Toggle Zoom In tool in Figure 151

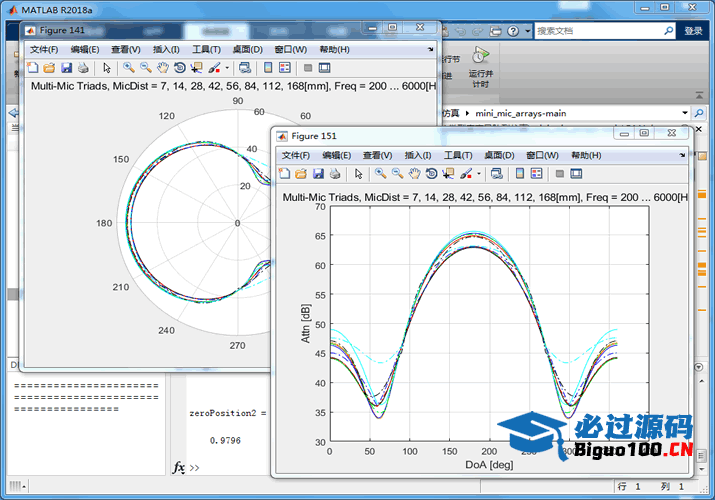tap(381, 174)
